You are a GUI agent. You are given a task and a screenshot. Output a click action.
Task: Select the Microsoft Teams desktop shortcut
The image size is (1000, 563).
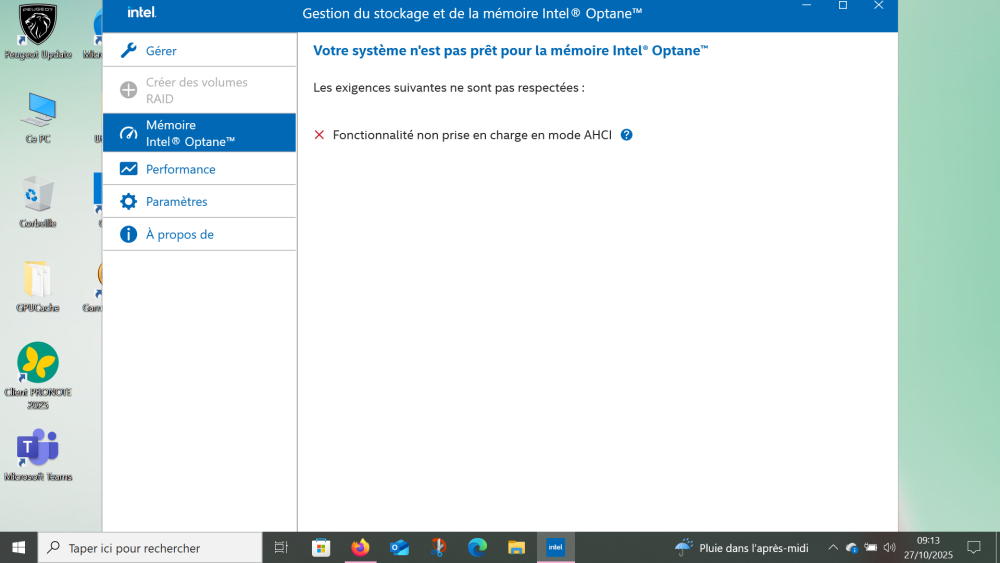pos(38,455)
